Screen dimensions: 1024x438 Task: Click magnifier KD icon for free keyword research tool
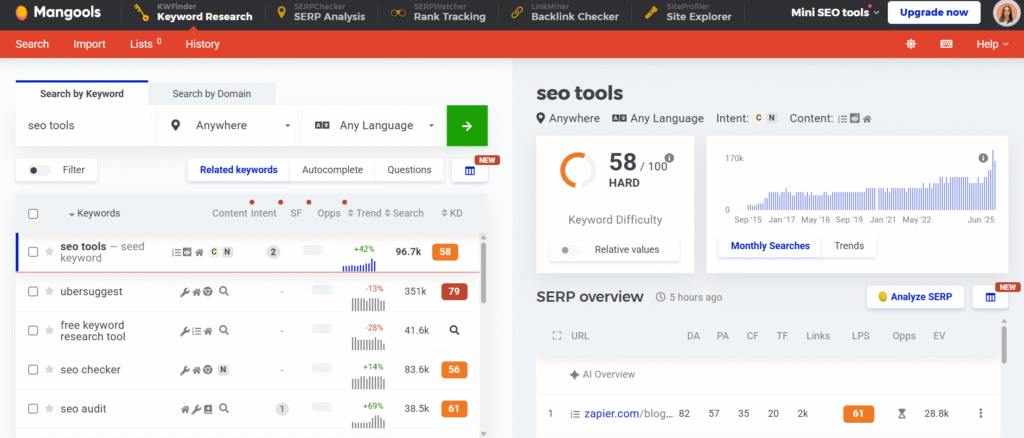click(453, 330)
